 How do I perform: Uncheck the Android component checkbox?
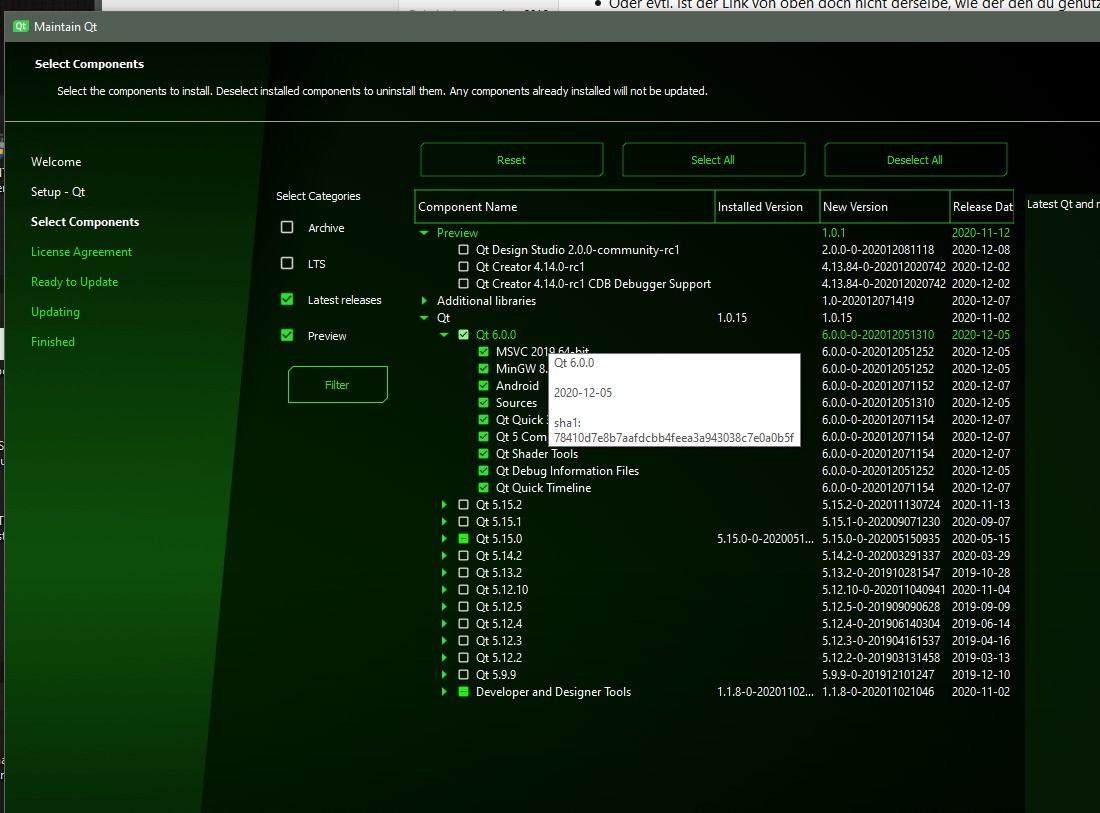tap(483, 385)
